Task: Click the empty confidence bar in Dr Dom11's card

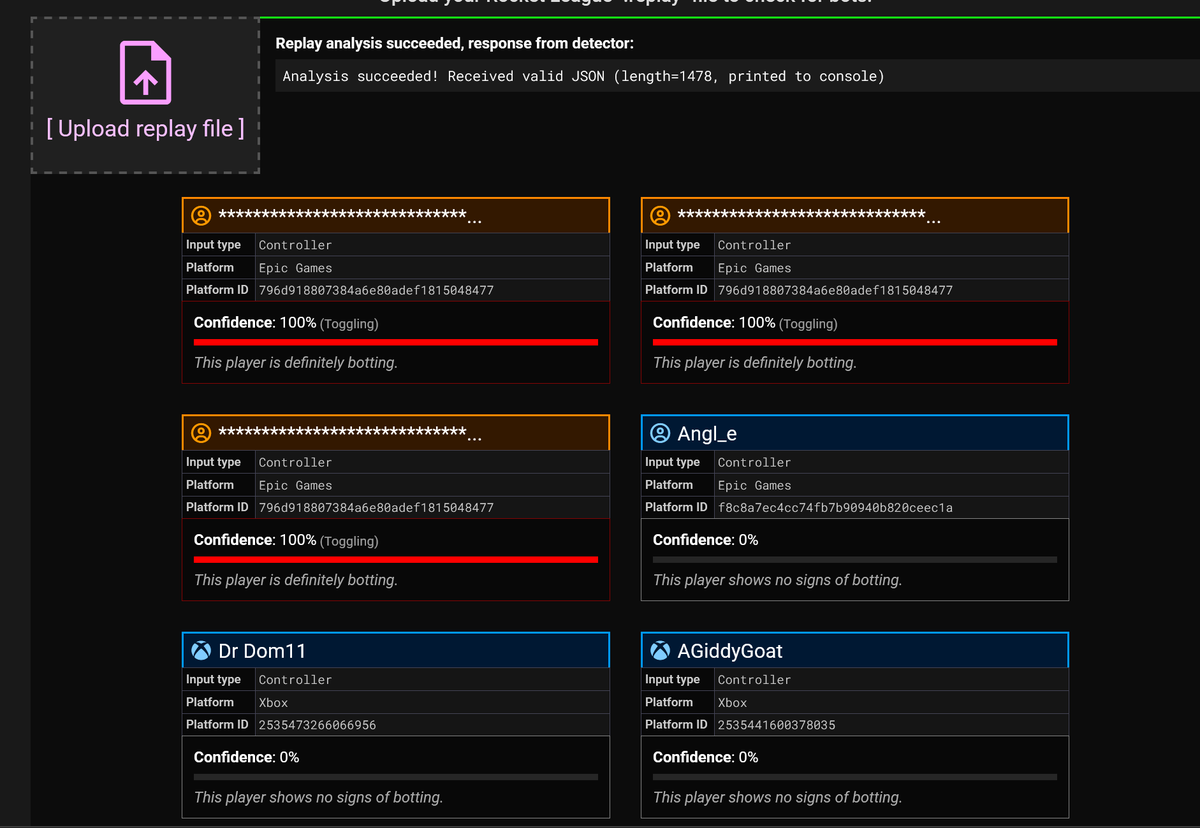Action: [396, 777]
